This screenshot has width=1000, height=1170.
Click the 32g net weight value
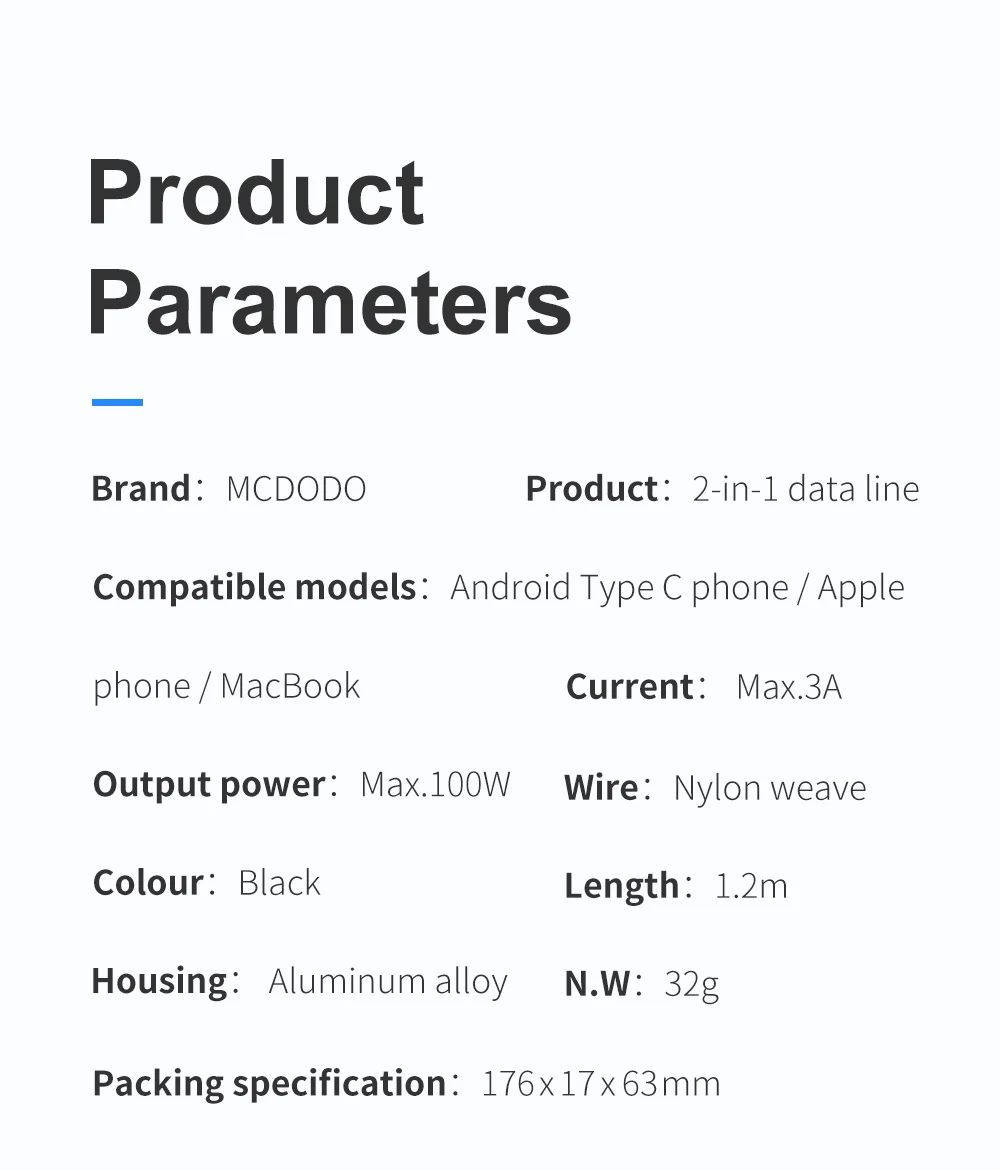691,985
